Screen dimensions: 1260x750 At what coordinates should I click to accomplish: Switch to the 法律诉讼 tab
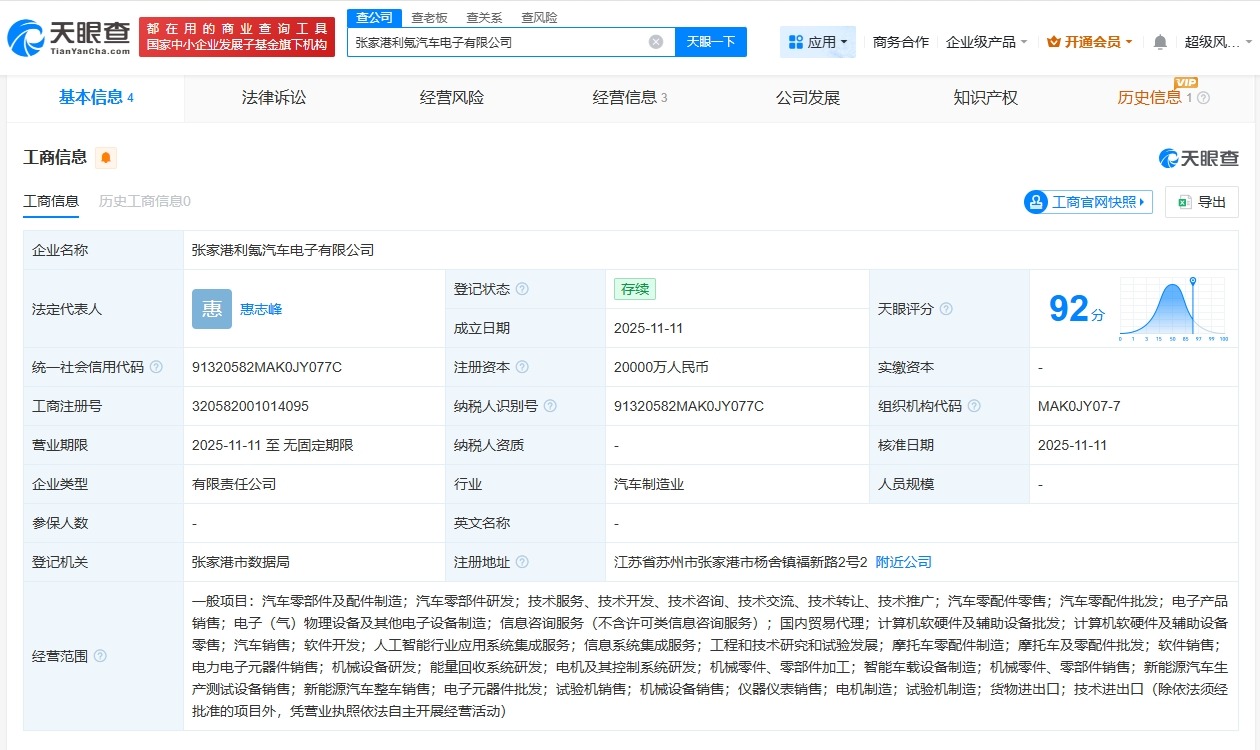[x=274, y=98]
